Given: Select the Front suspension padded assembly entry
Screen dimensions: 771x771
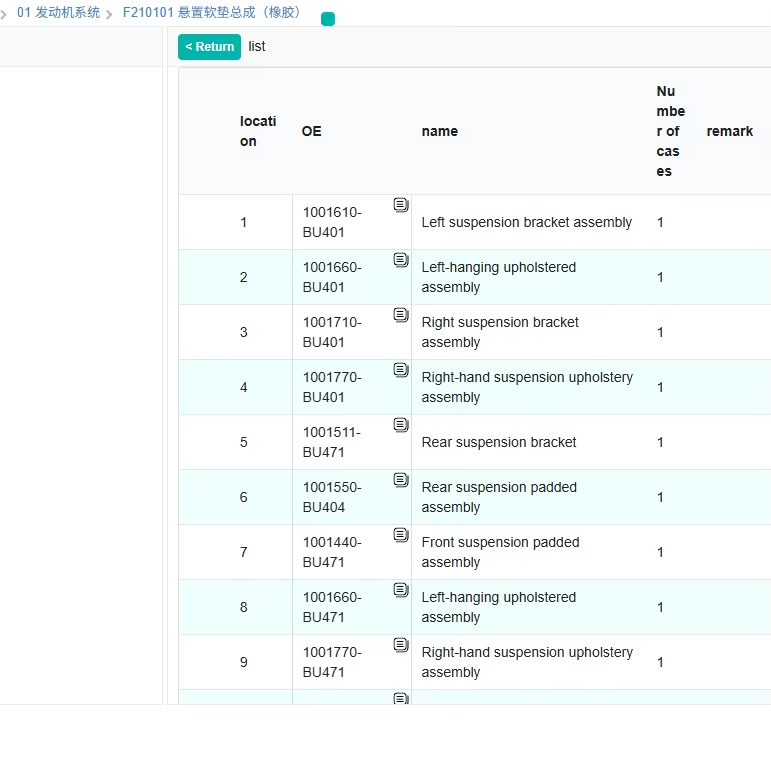Looking at the screenshot, I should [x=500, y=552].
